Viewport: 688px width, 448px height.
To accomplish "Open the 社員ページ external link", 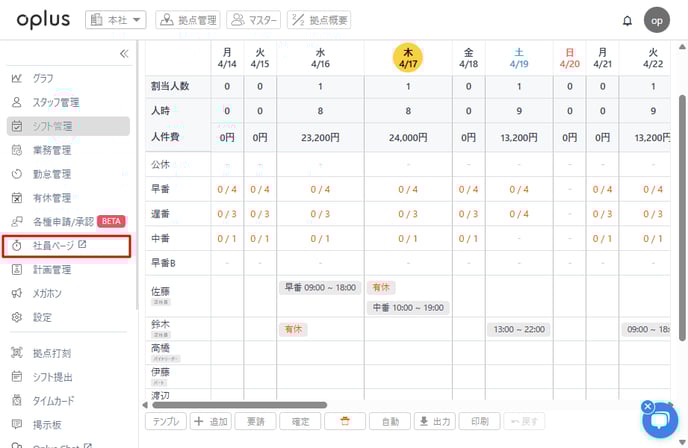I will 60,245.
